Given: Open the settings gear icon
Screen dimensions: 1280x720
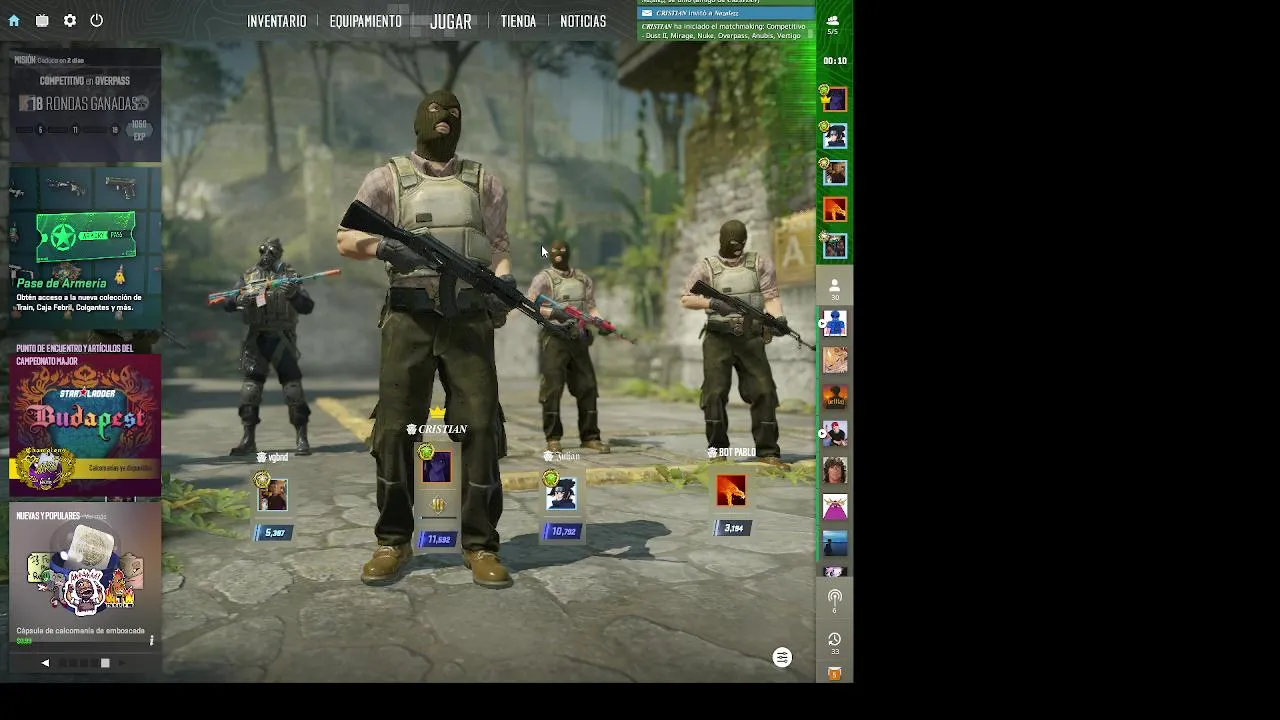Looking at the screenshot, I should 70,20.
